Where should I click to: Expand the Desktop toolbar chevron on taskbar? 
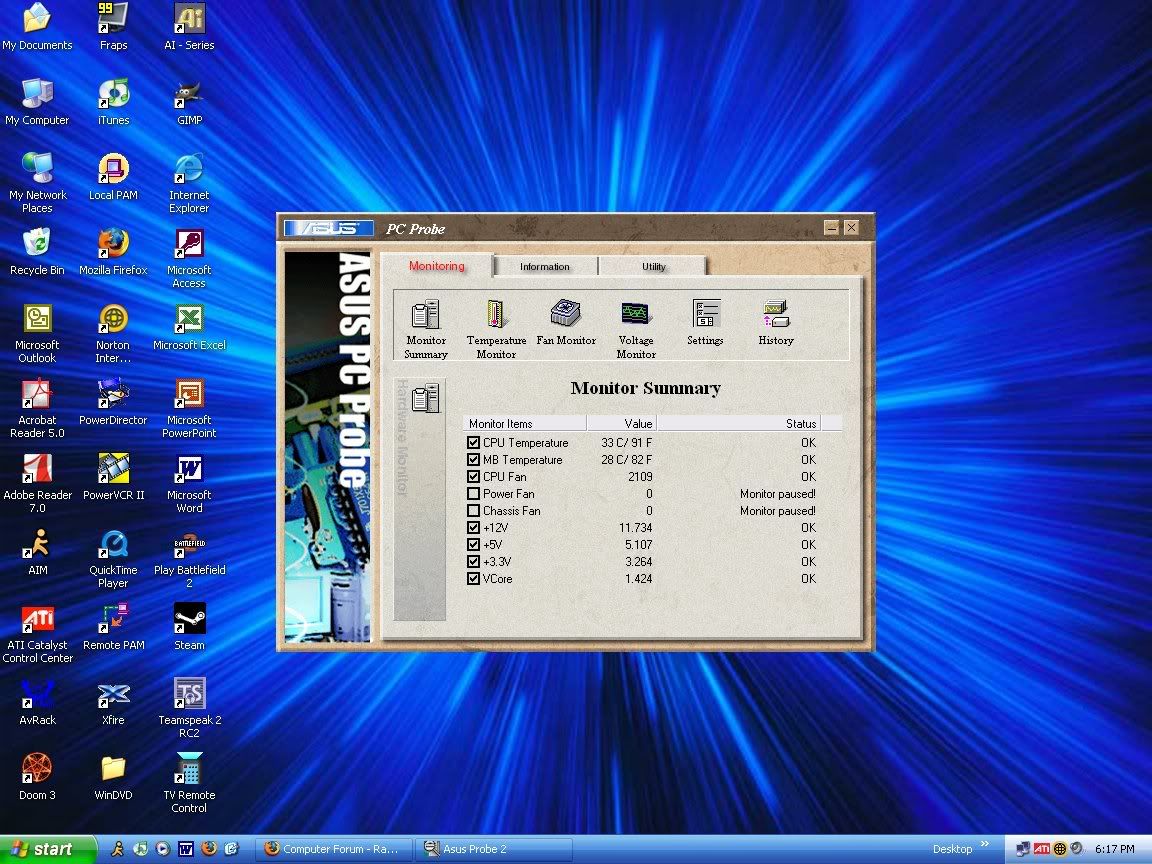tap(984, 844)
